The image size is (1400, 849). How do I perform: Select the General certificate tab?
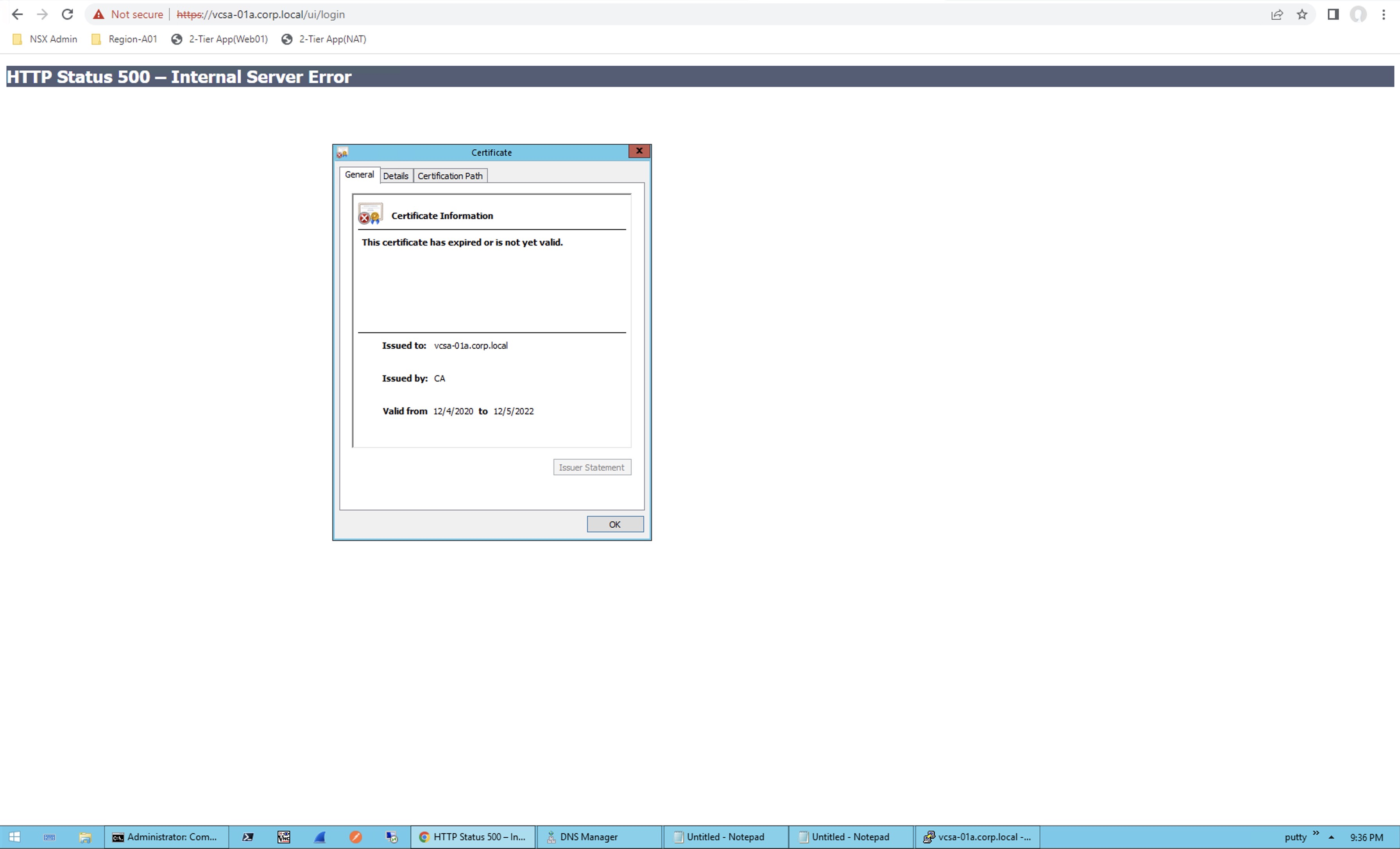pos(359,174)
